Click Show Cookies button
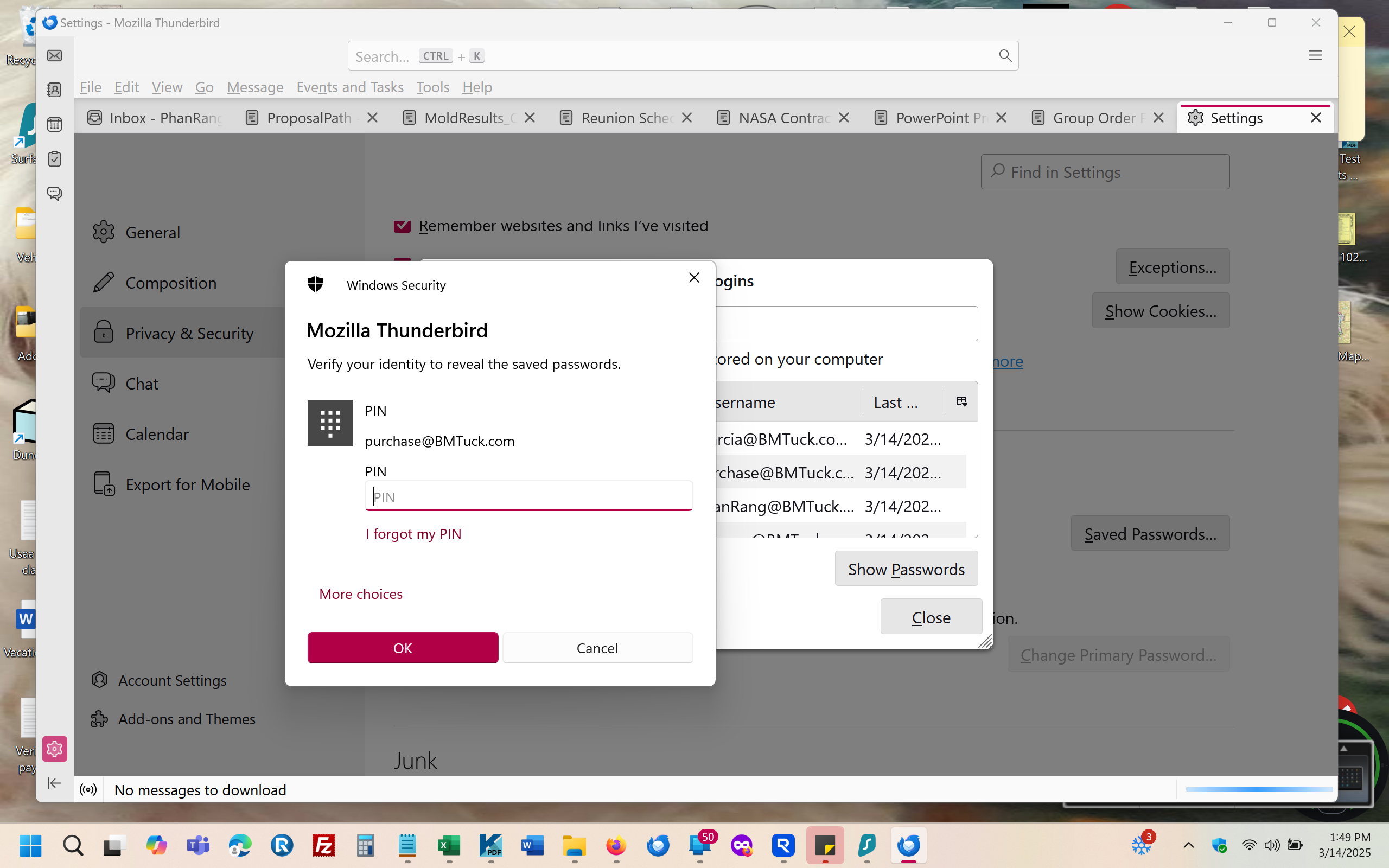 tap(1161, 310)
